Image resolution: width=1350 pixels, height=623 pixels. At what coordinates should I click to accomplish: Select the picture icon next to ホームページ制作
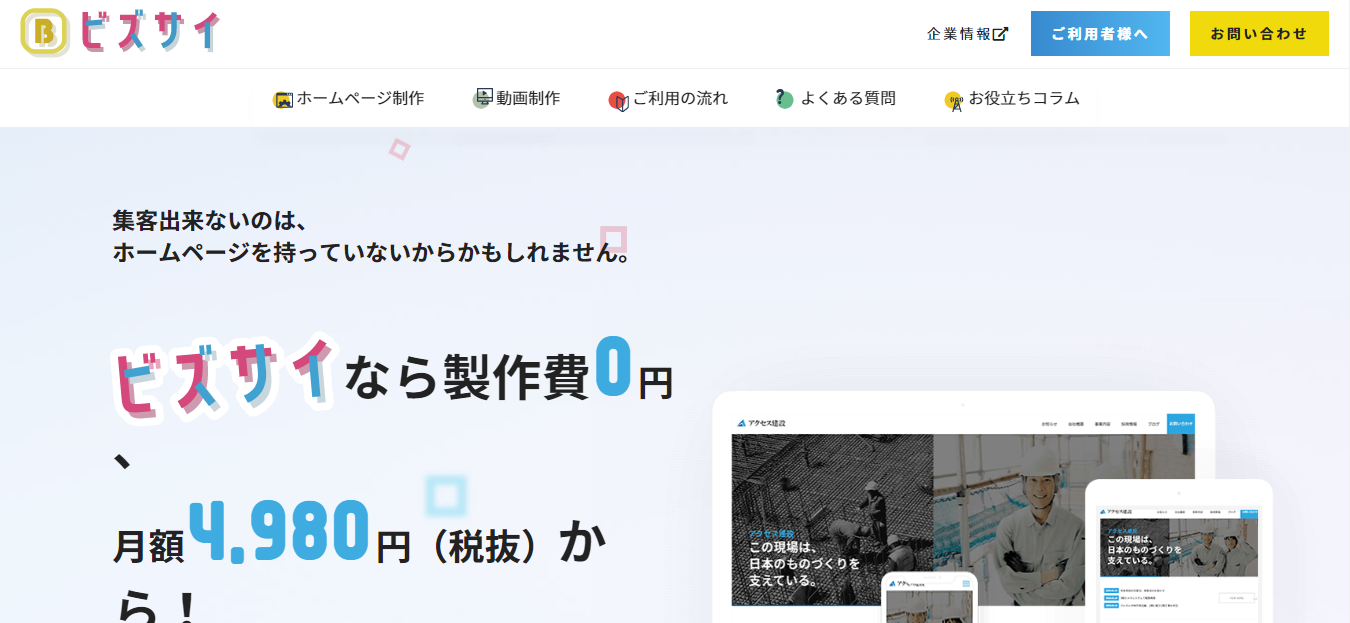281,98
